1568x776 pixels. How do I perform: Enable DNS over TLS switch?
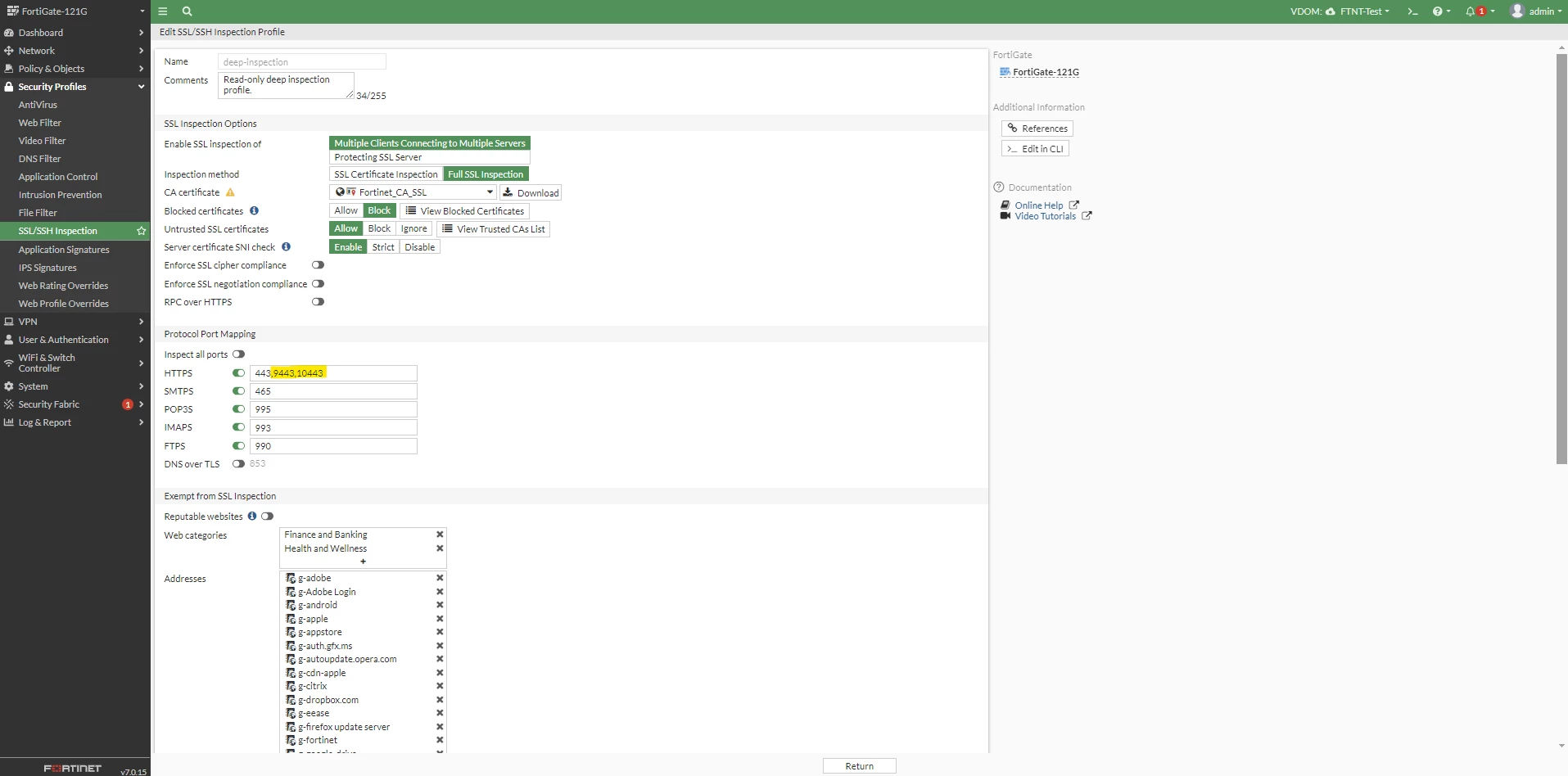coord(238,463)
